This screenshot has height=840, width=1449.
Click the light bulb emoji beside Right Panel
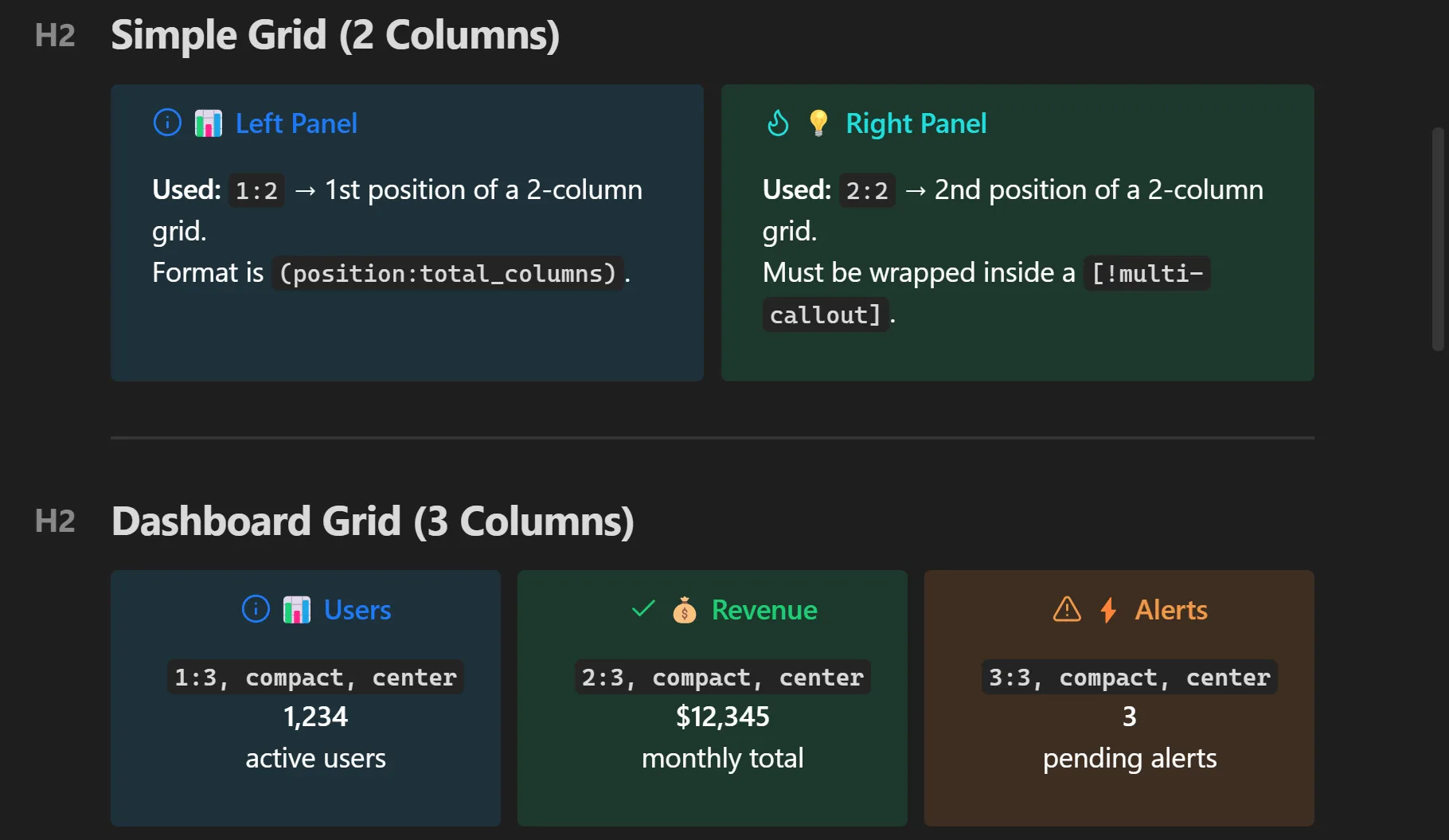pyautogui.click(x=818, y=123)
